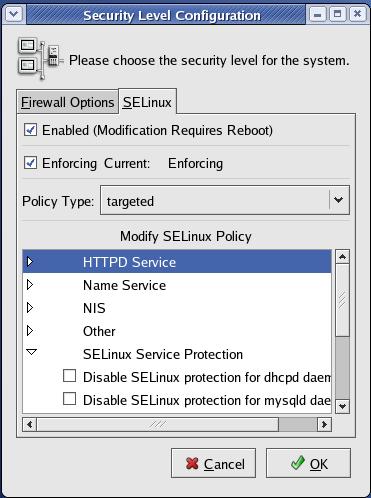This screenshot has width=371, height=498.
Task: Expand the Name Service tree node
Action: (30, 285)
